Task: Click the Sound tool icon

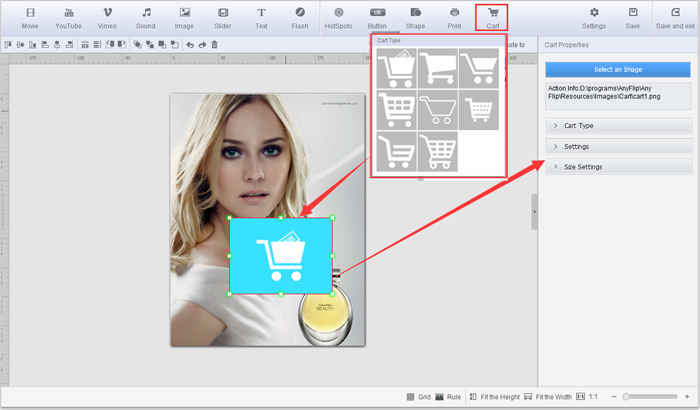Action: click(x=146, y=17)
